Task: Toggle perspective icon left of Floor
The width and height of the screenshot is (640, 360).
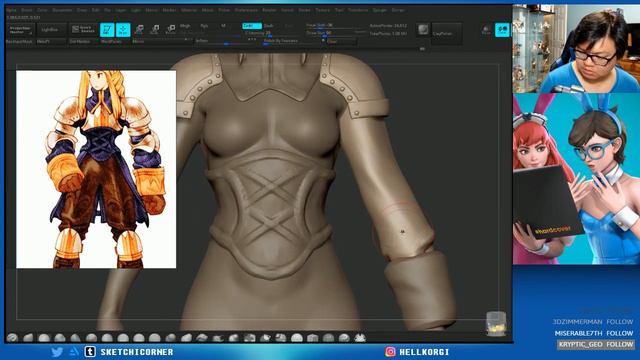Action: pos(486,30)
